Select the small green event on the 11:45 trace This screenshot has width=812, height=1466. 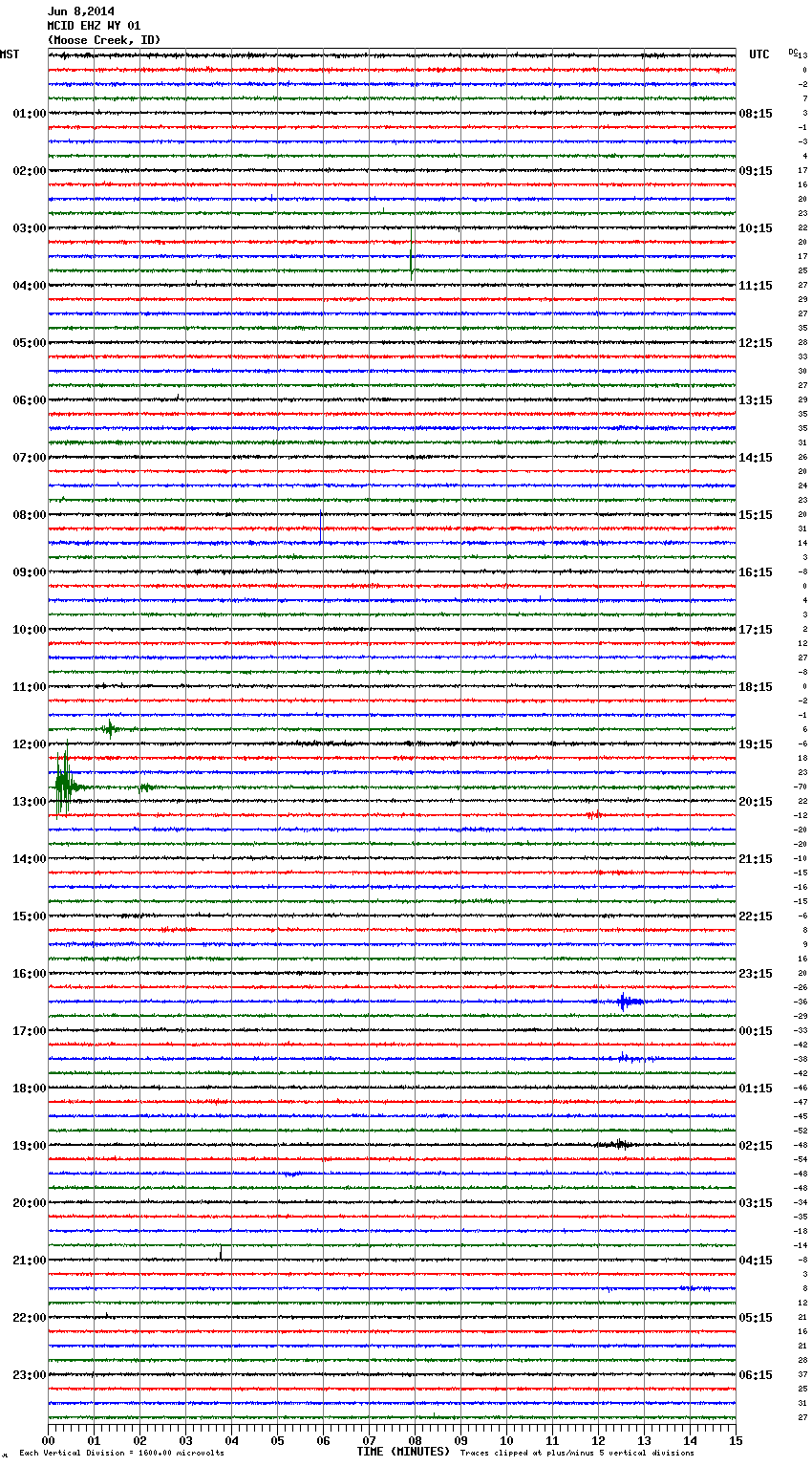click(110, 729)
